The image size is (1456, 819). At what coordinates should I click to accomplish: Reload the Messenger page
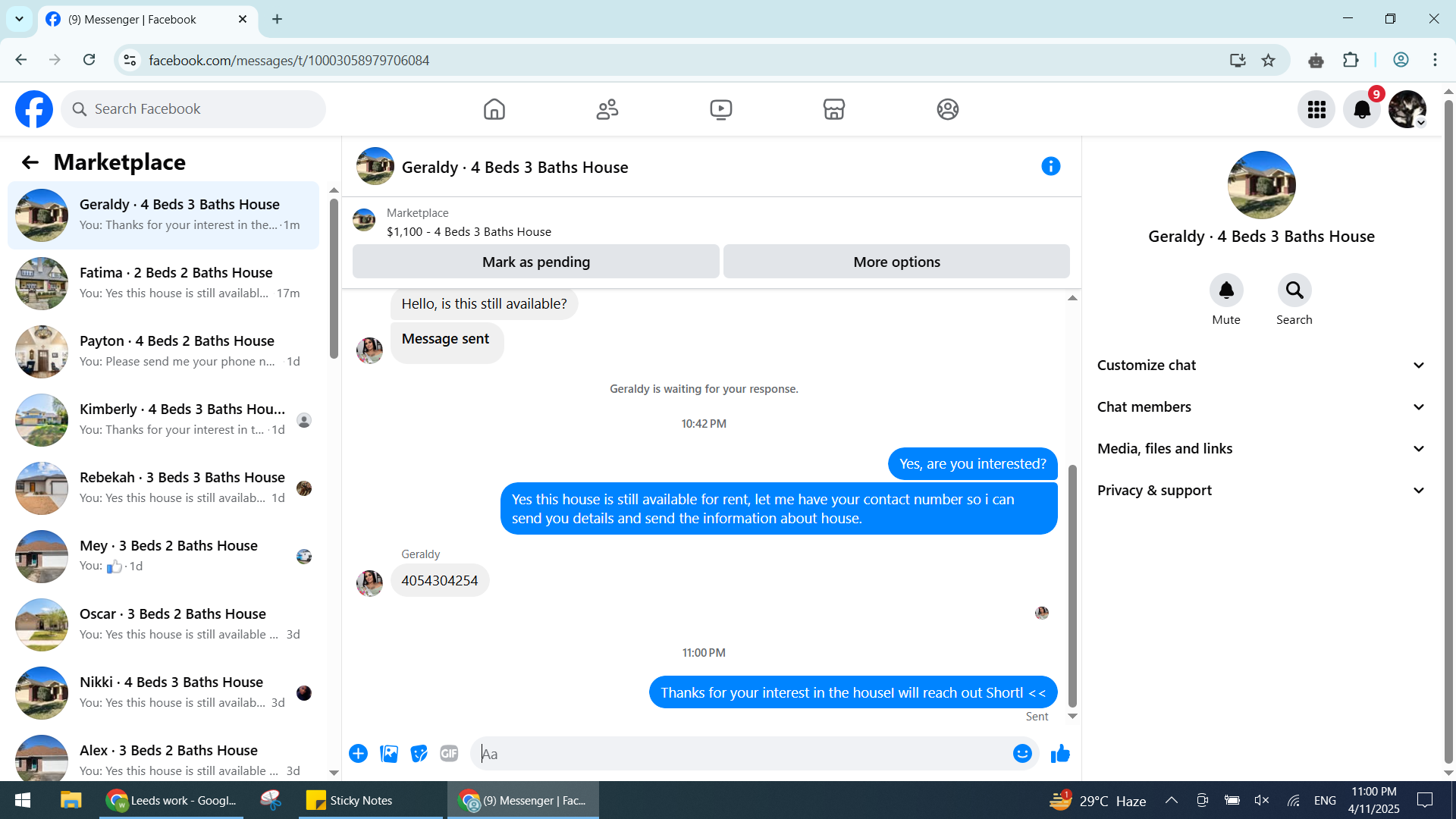[89, 60]
